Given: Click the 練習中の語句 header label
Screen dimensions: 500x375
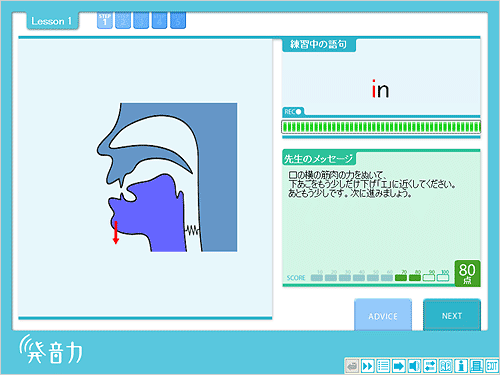Looking at the screenshot, I should [319, 45].
